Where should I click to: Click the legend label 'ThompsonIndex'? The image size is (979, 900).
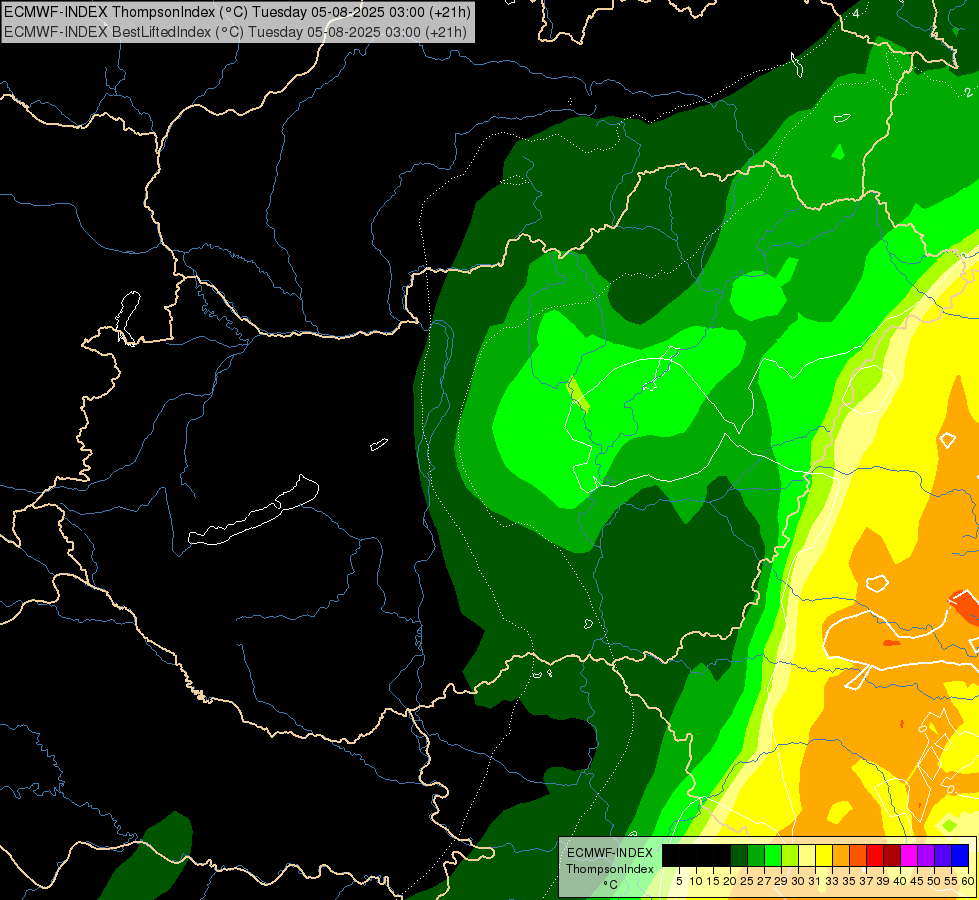(610, 869)
